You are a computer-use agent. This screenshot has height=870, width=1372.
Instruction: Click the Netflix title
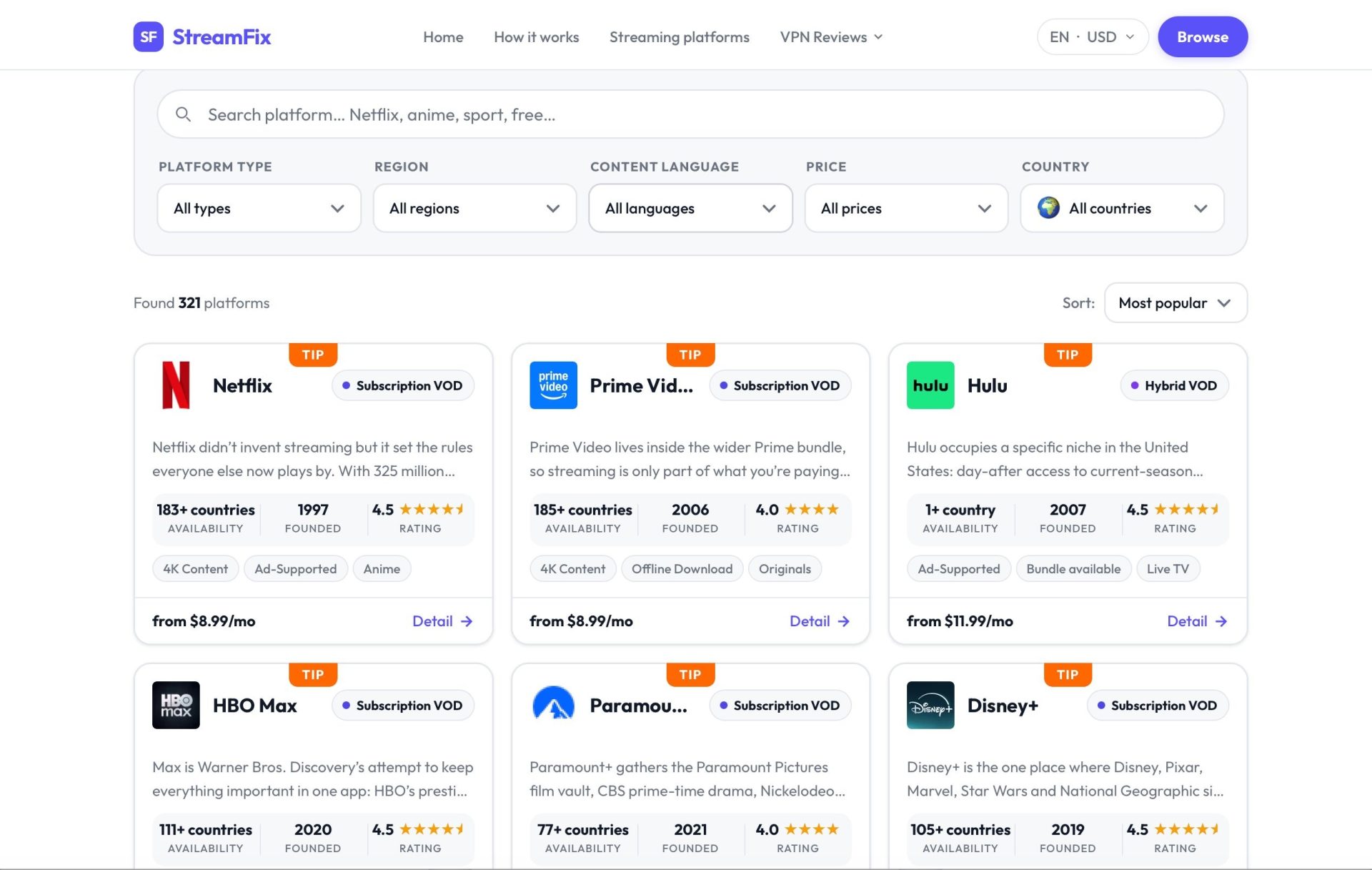point(242,385)
